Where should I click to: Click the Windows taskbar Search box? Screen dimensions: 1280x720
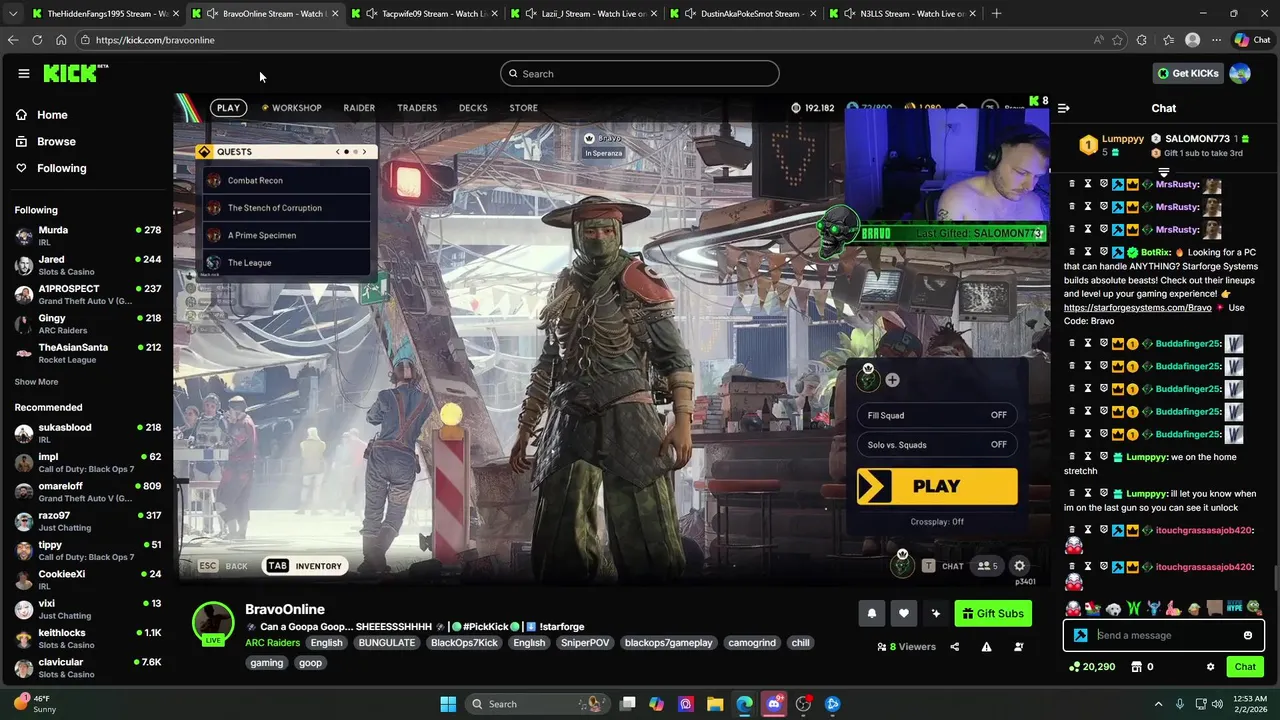tap(538, 704)
